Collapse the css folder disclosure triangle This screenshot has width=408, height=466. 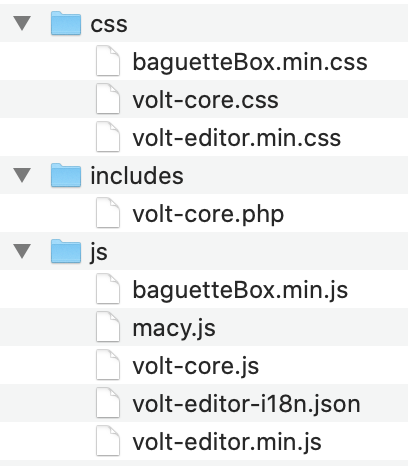point(22,23)
